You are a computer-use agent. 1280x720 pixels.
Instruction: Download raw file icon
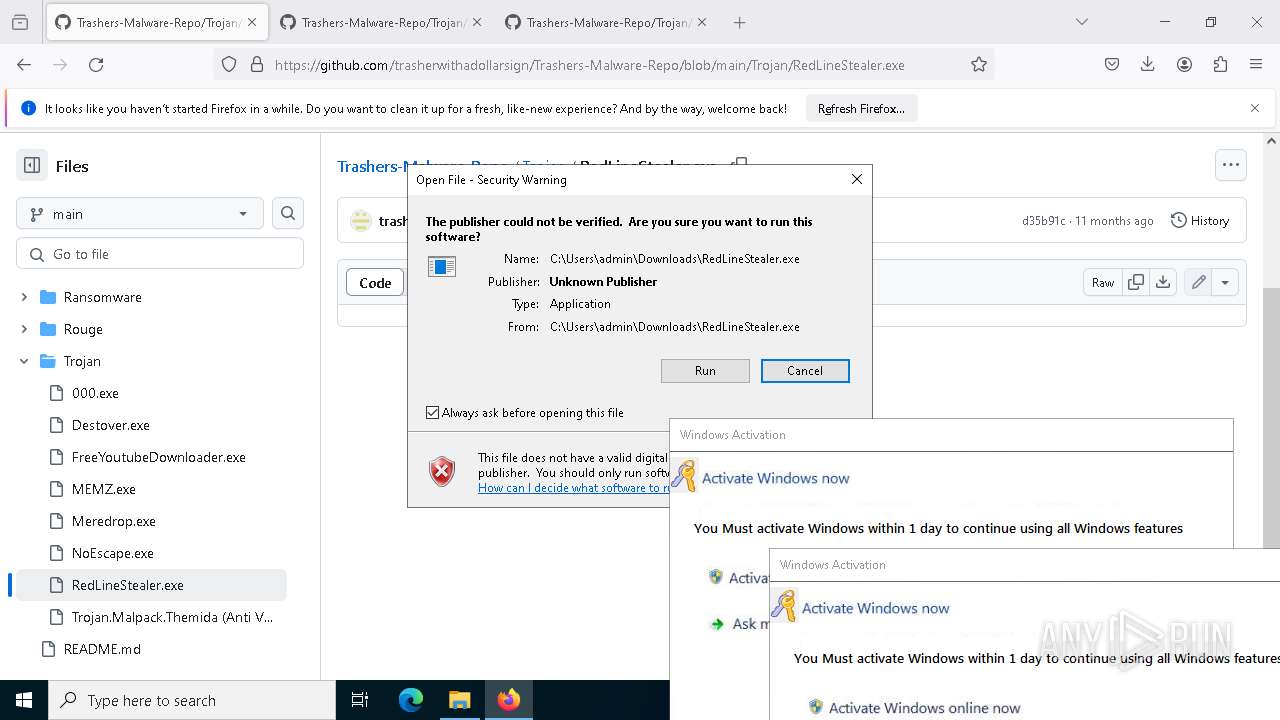(1163, 282)
